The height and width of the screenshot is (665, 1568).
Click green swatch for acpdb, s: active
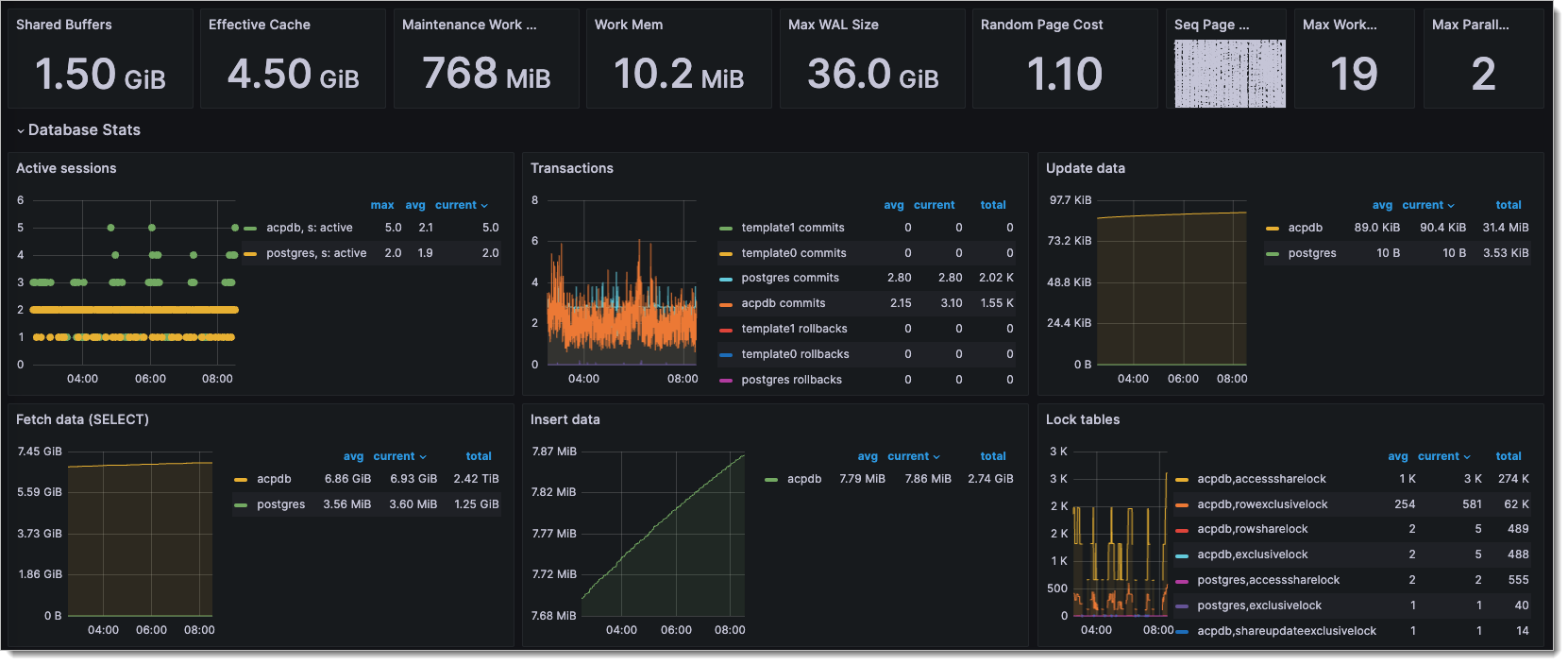(250, 229)
